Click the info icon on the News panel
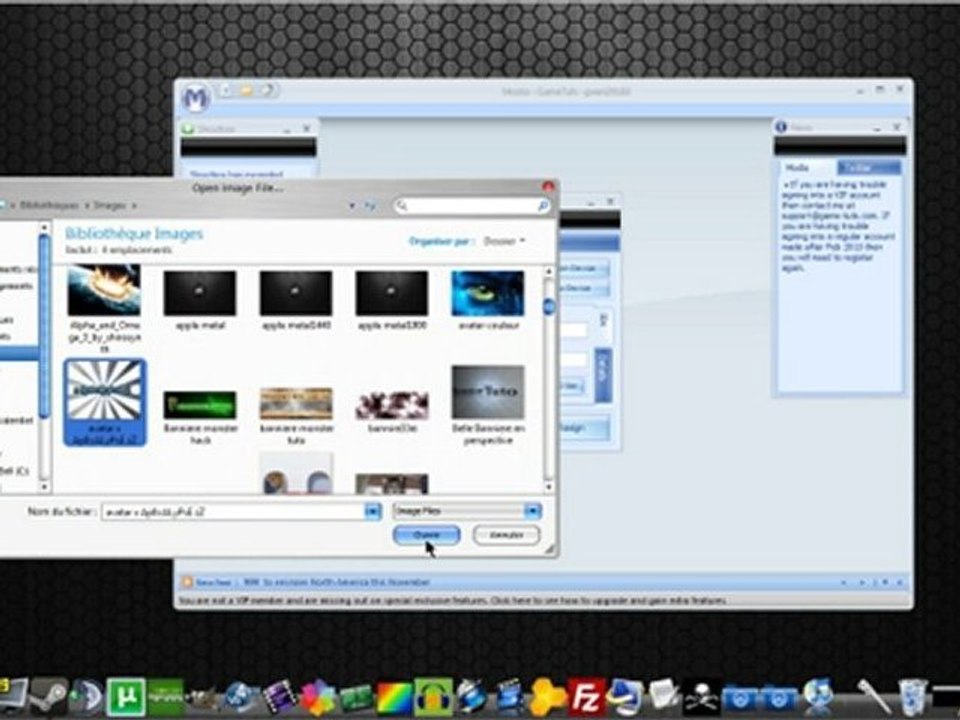This screenshot has width=960, height=720. point(781,127)
